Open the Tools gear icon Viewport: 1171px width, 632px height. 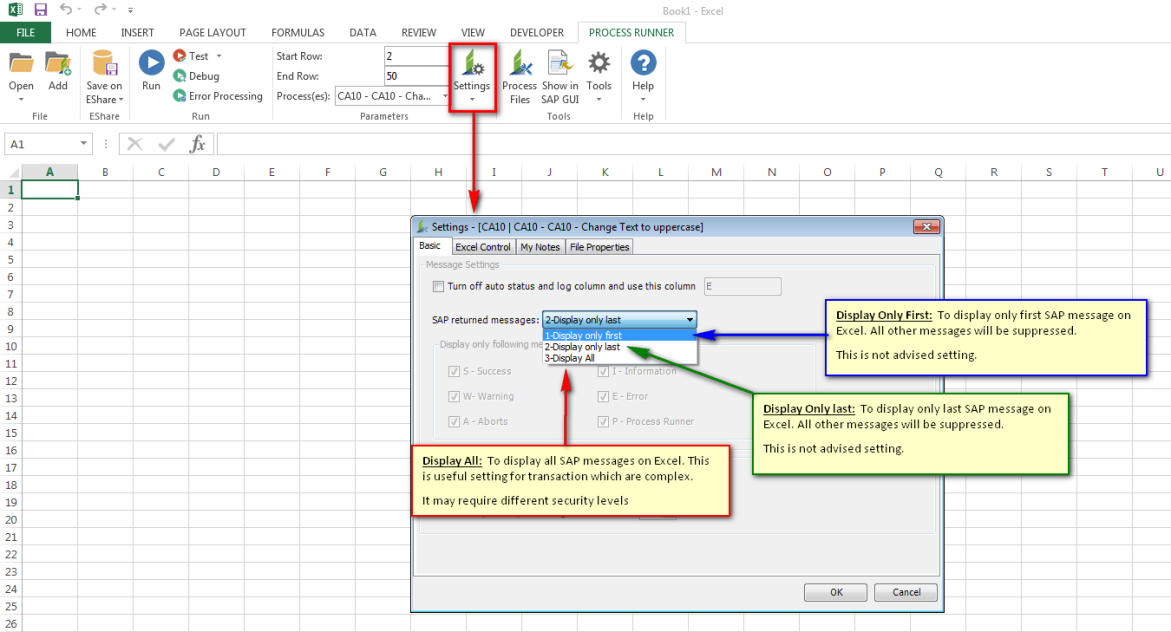[x=599, y=65]
